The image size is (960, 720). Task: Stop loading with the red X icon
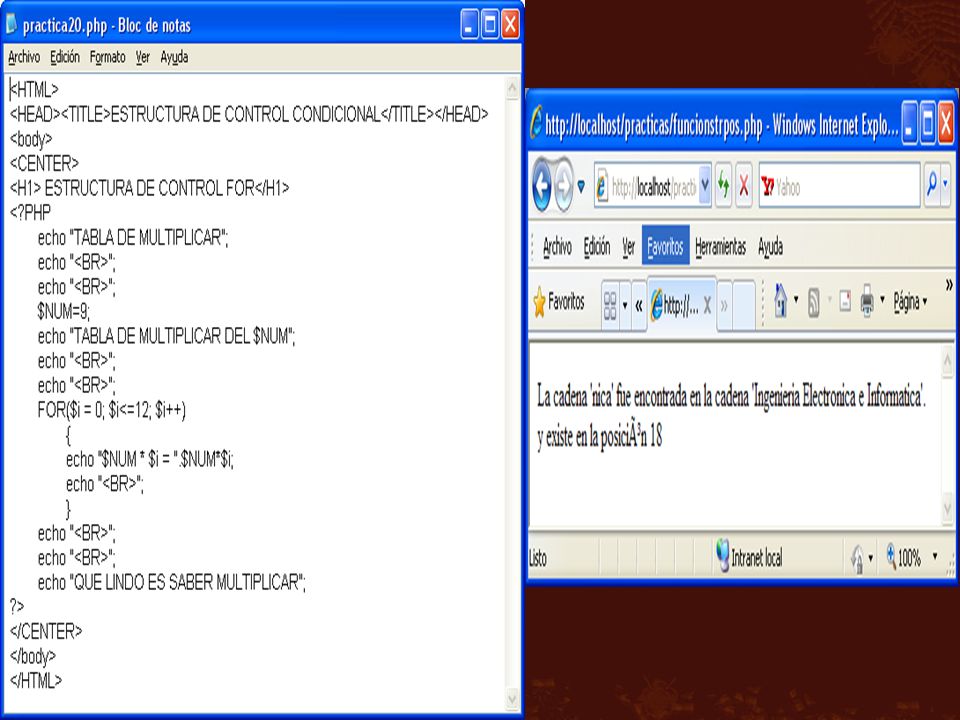(x=744, y=186)
